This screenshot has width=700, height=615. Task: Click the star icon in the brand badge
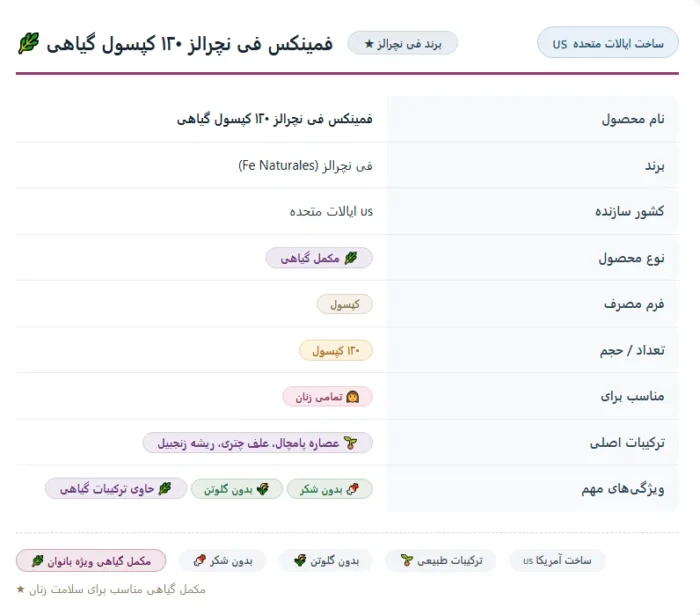[x=369, y=44]
